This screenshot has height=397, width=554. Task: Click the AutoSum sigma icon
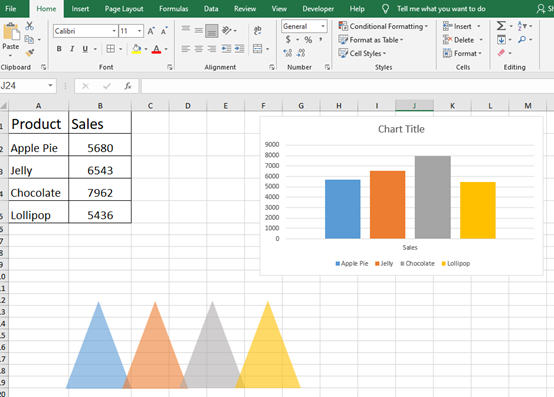pos(501,26)
